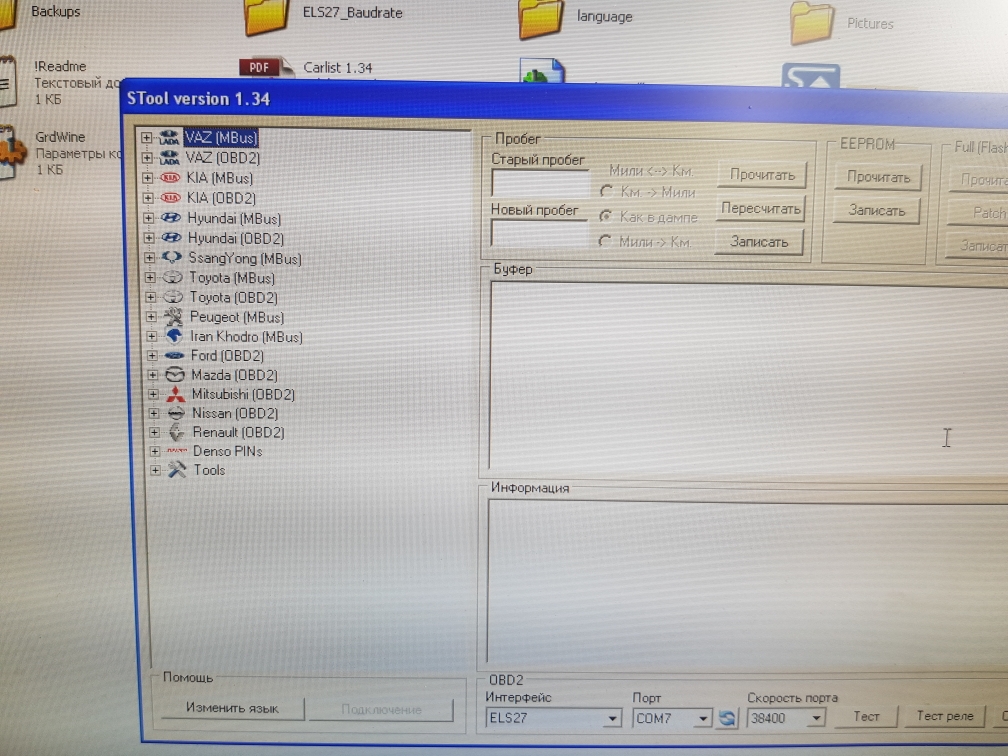The height and width of the screenshot is (756, 1008).
Task: Expand the VAZ (OBD2) tree node
Action: tap(147, 158)
